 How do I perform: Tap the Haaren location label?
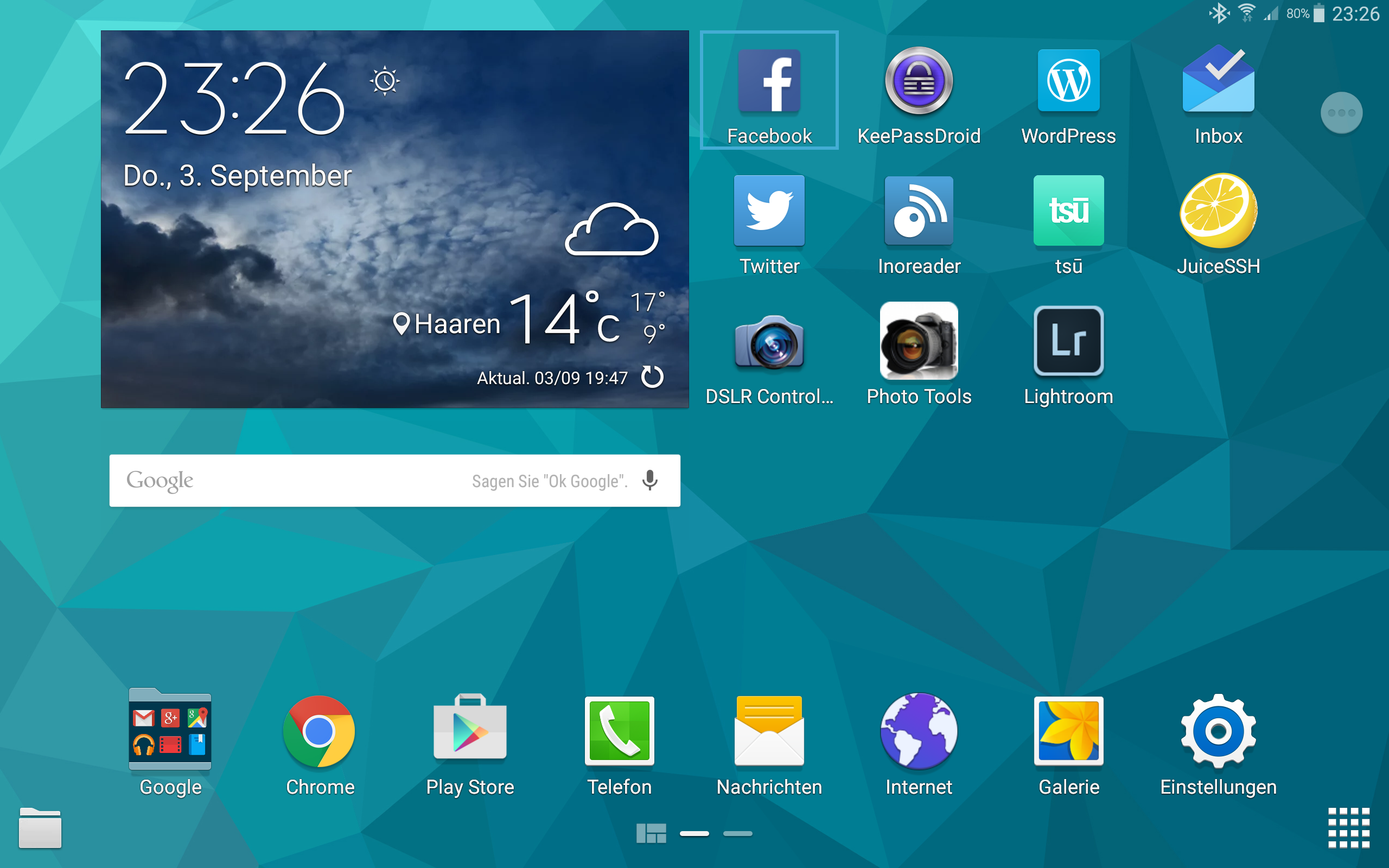447,324
